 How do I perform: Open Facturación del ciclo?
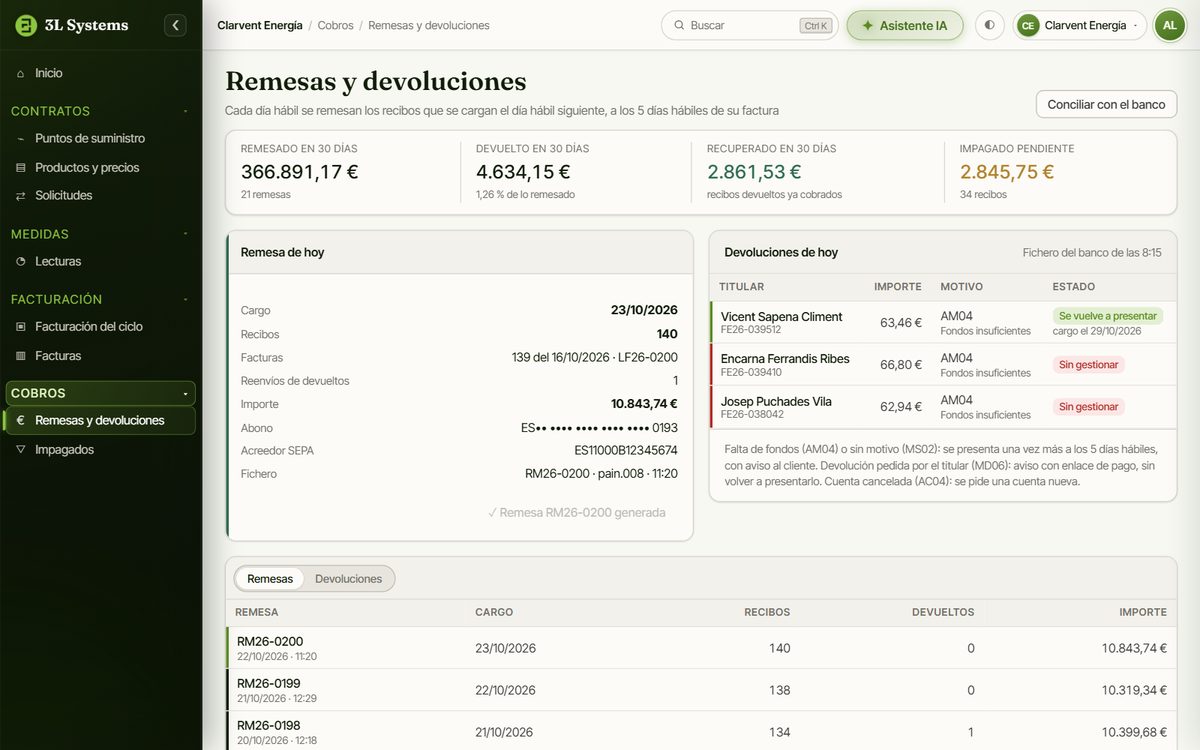[101, 327]
